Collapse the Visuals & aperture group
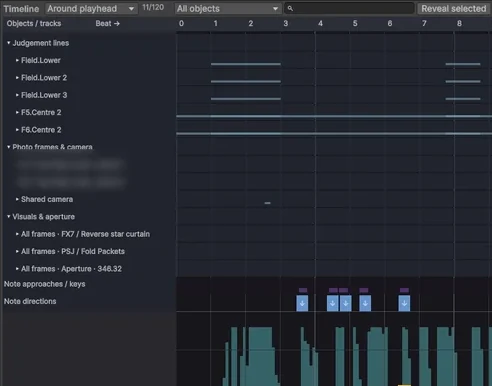The image size is (492, 386). click(x=9, y=217)
